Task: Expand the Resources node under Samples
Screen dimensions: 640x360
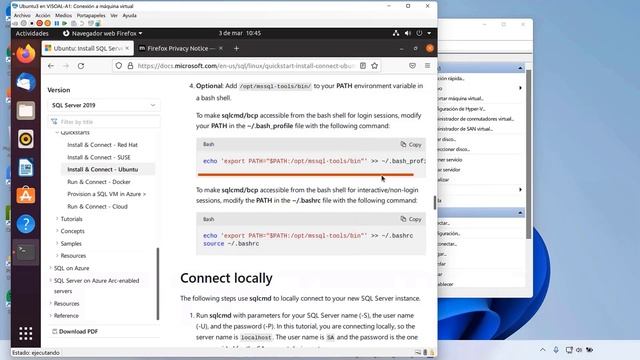Action: (73, 256)
